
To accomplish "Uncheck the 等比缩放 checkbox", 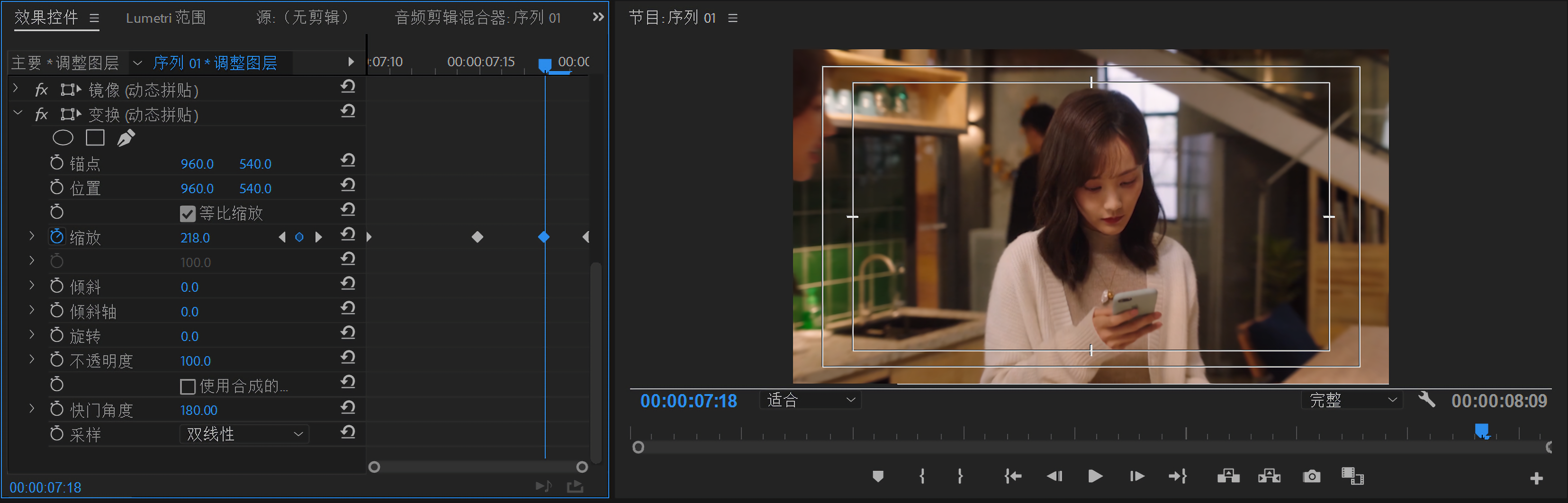I will [x=188, y=214].
